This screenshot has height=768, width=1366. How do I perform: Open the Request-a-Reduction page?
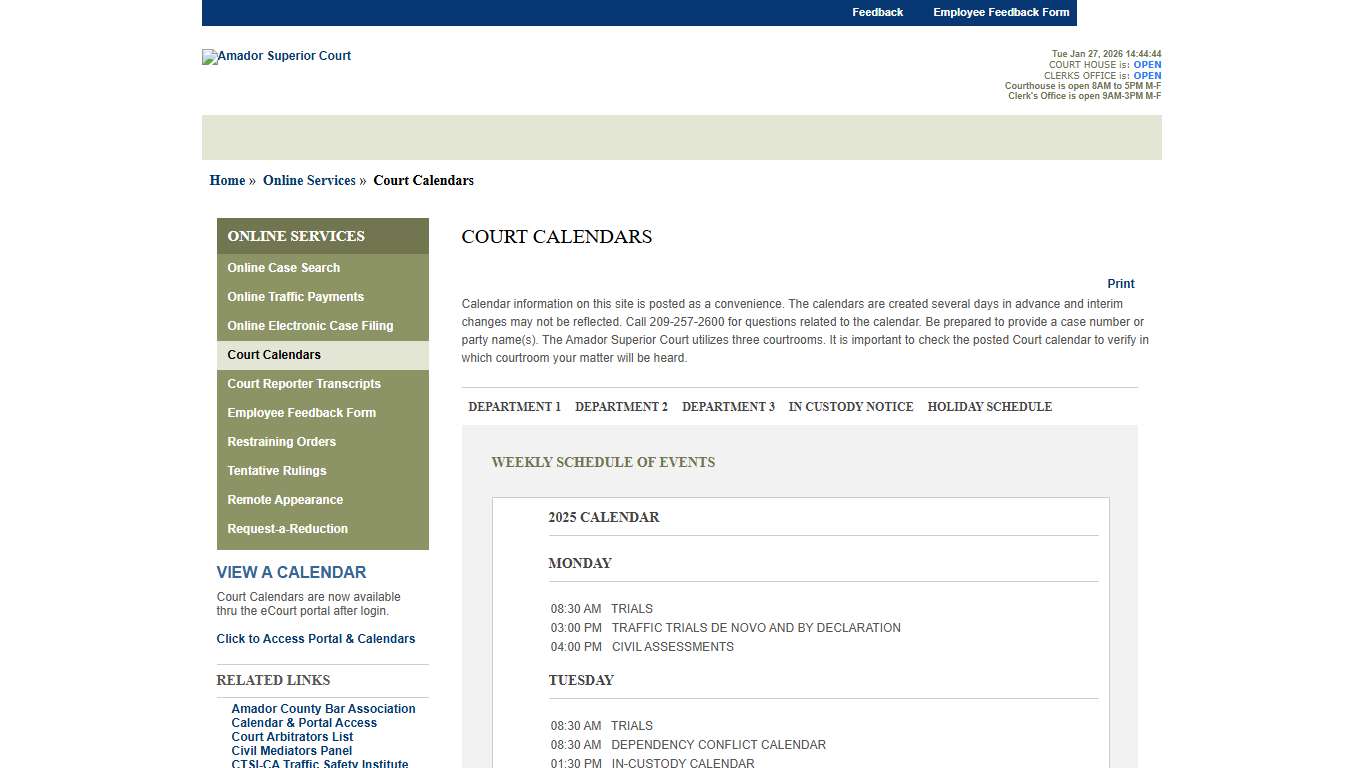pos(287,528)
